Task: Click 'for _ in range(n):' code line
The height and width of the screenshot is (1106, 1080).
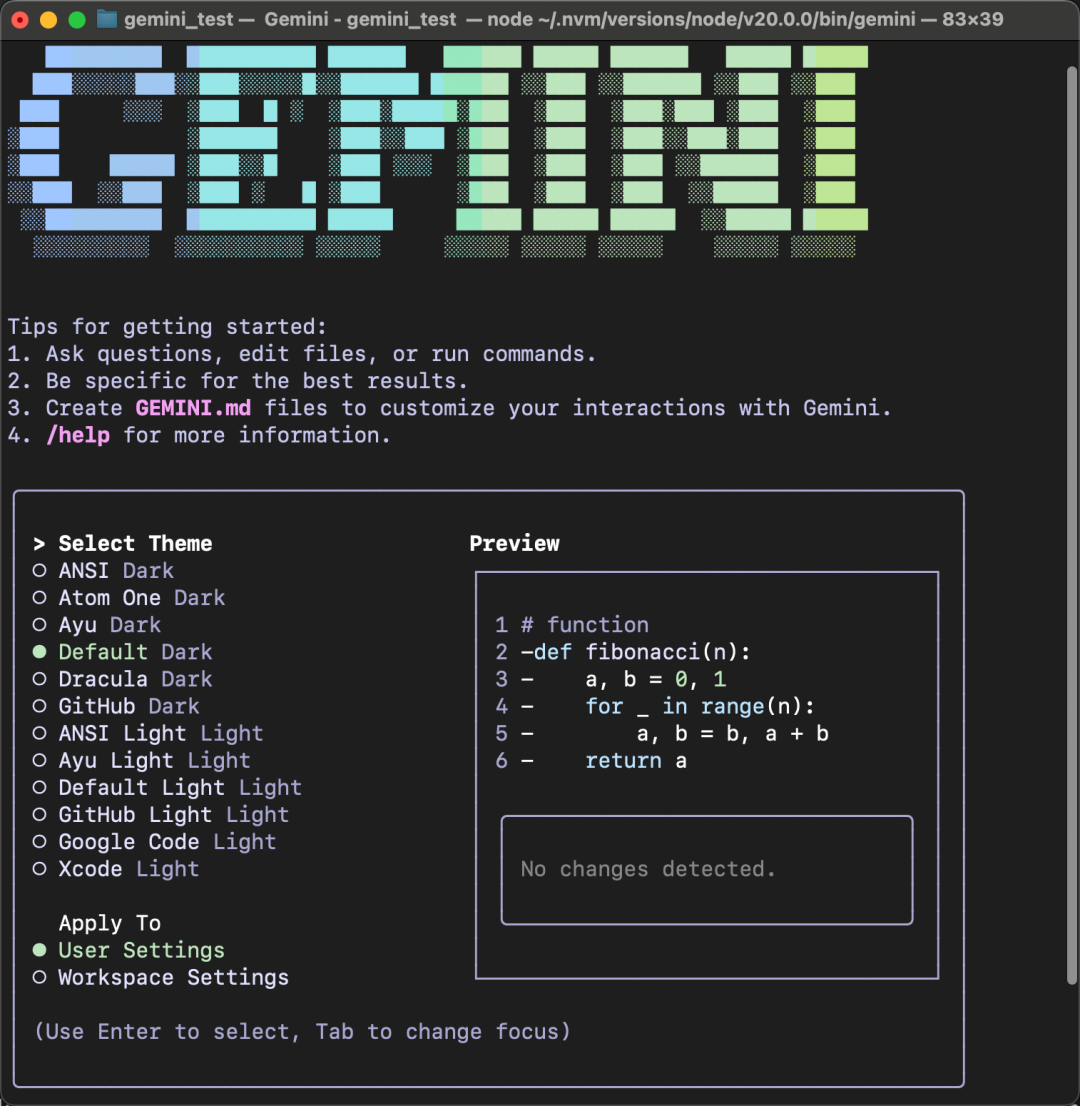Action: (700, 706)
